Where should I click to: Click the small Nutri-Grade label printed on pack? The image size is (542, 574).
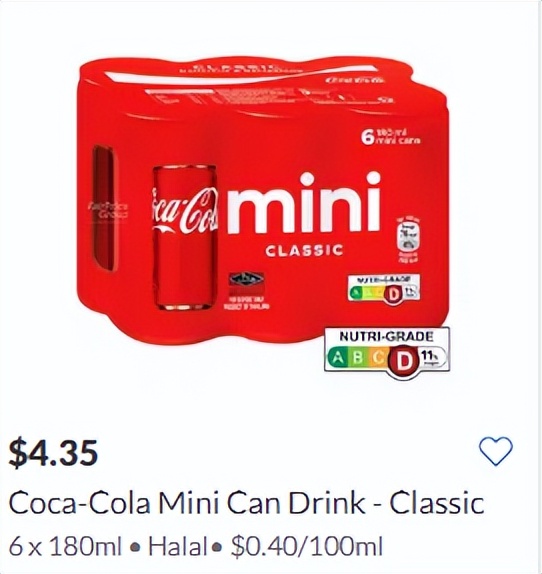tap(384, 289)
